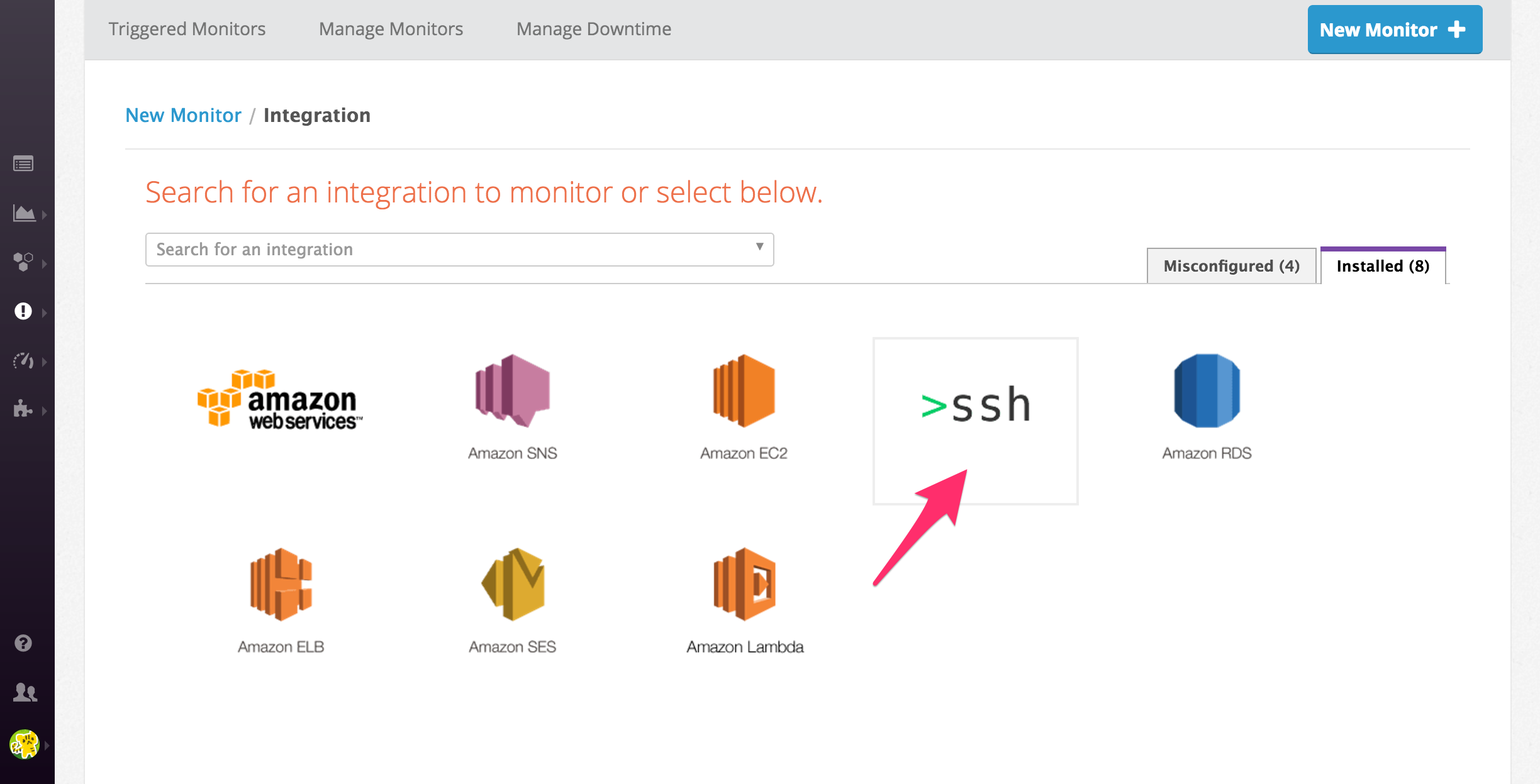Viewport: 1540px width, 784px height.
Task: Open help via the question mark icon
Action: 23,643
